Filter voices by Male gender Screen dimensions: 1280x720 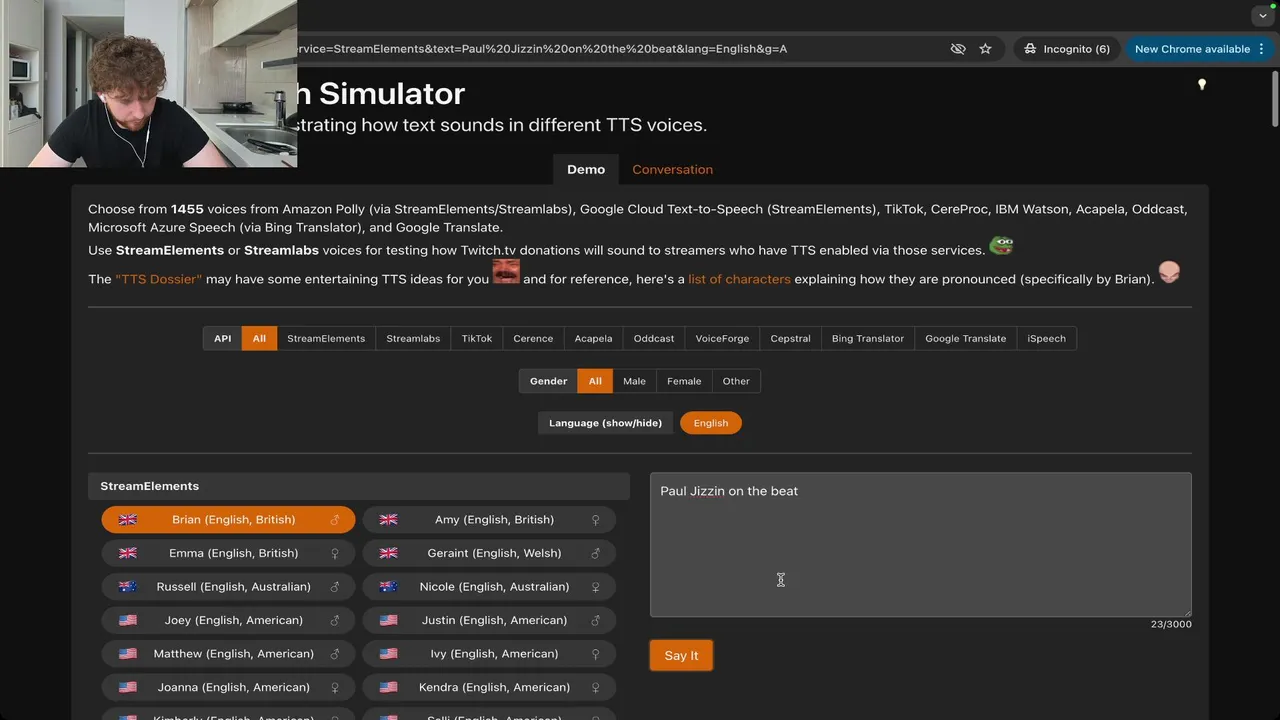click(x=634, y=381)
